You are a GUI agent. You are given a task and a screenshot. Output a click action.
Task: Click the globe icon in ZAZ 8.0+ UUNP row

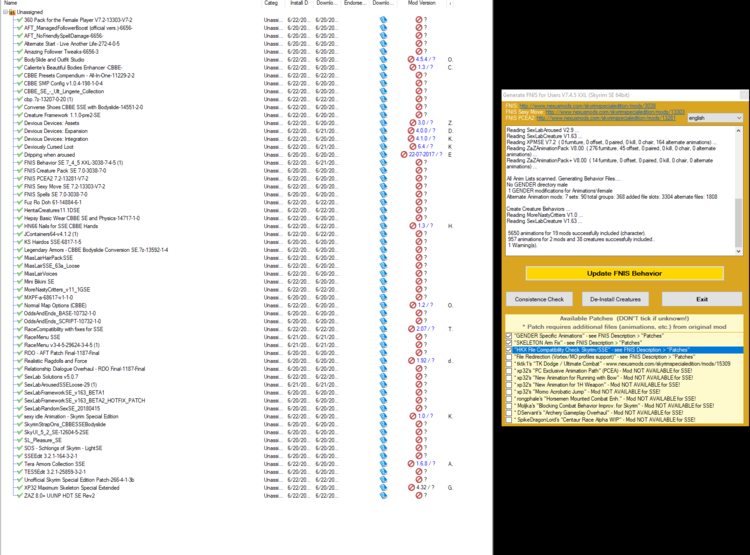[x=383, y=496]
